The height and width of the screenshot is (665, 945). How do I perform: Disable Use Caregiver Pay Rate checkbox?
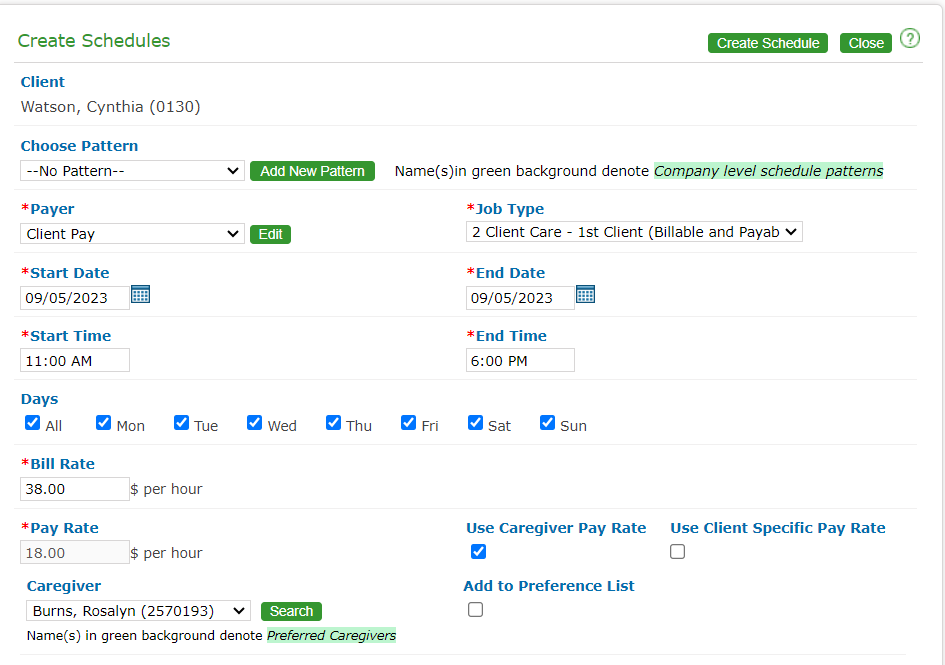click(478, 552)
